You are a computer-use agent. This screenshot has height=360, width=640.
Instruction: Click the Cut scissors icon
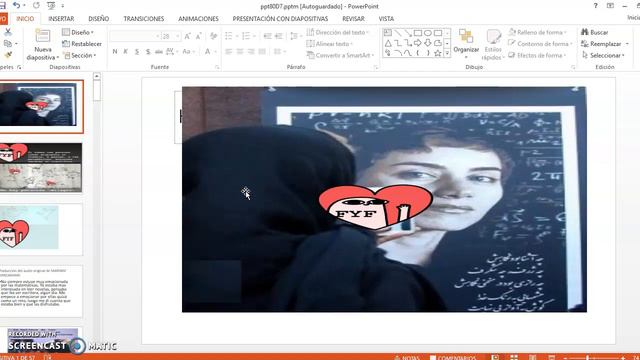pos(8,32)
